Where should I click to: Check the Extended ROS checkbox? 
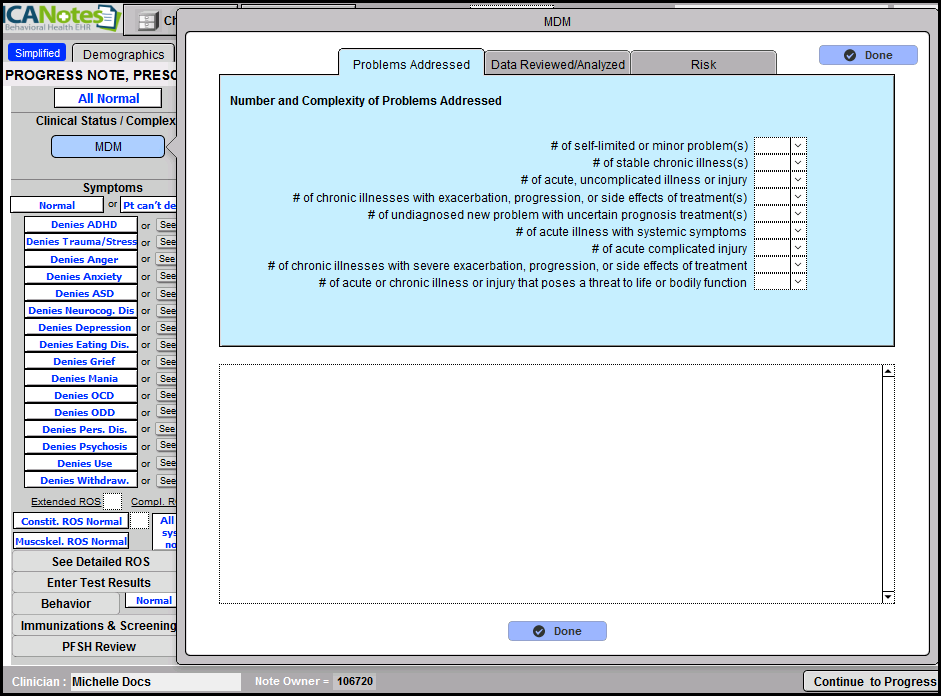pyautogui.click(x=112, y=502)
